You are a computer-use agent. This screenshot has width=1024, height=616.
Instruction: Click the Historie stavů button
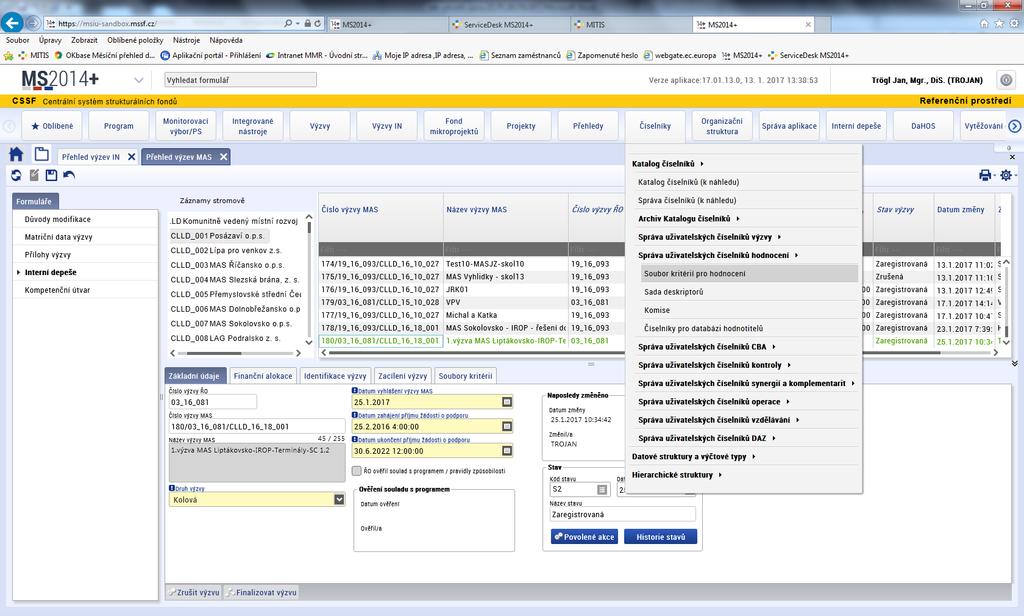click(x=660, y=536)
